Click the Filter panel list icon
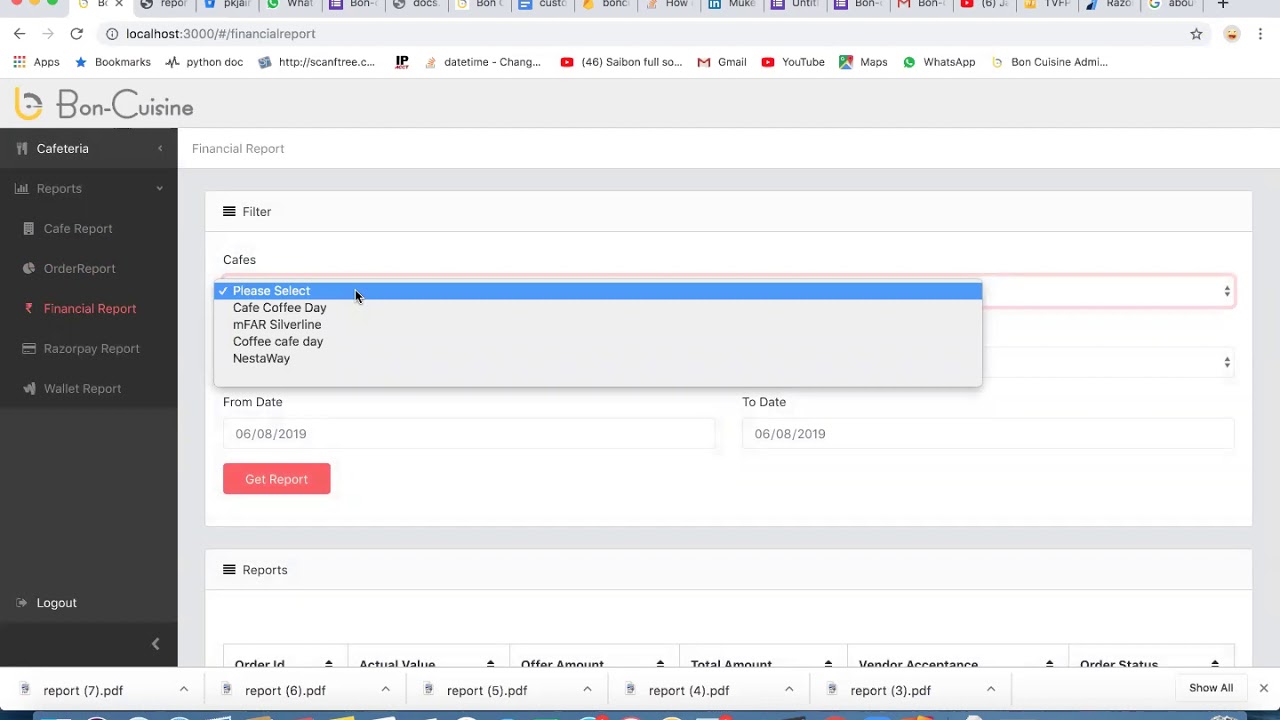 (x=229, y=211)
